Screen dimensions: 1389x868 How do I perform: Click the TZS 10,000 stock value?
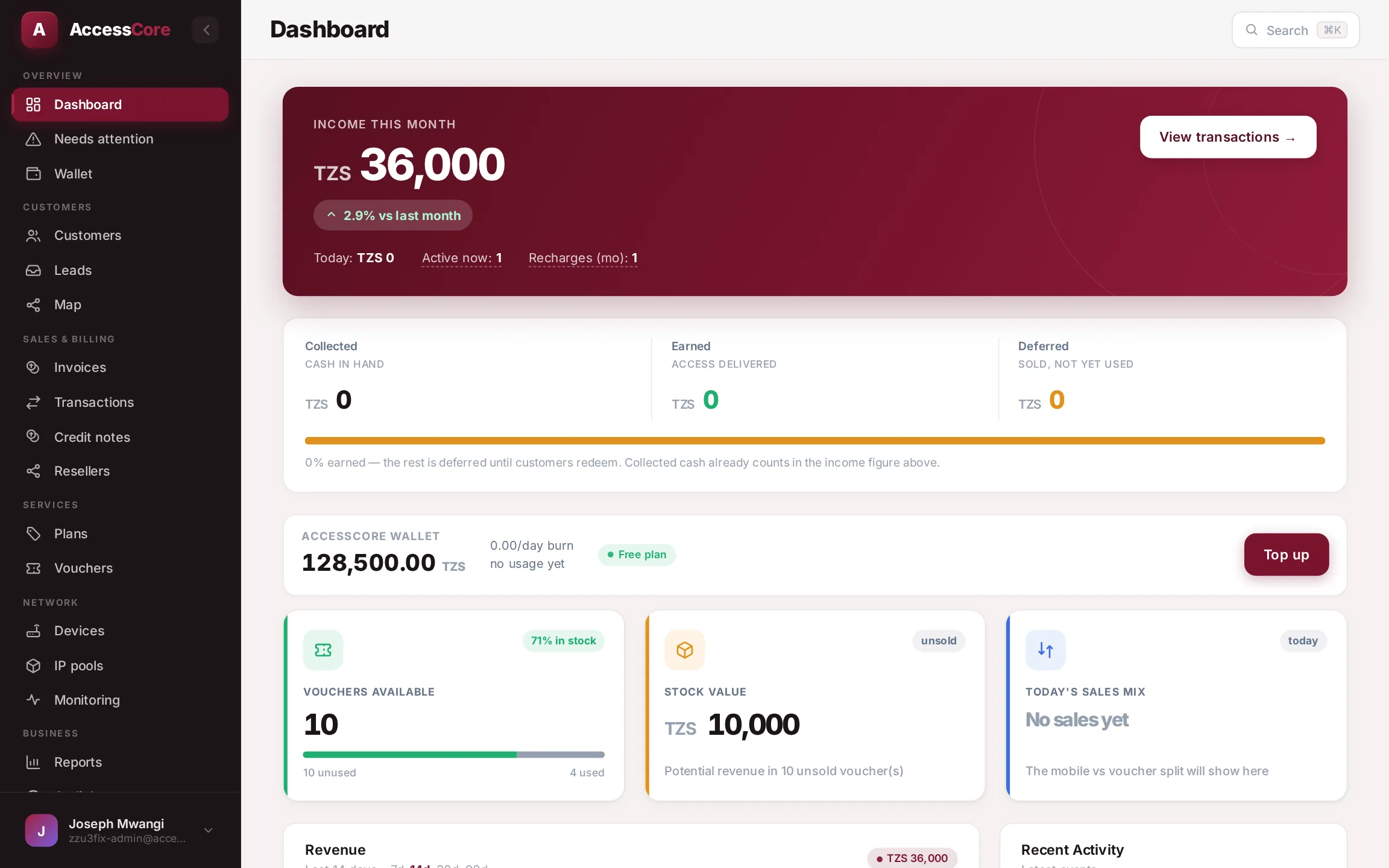tap(732, 725)
